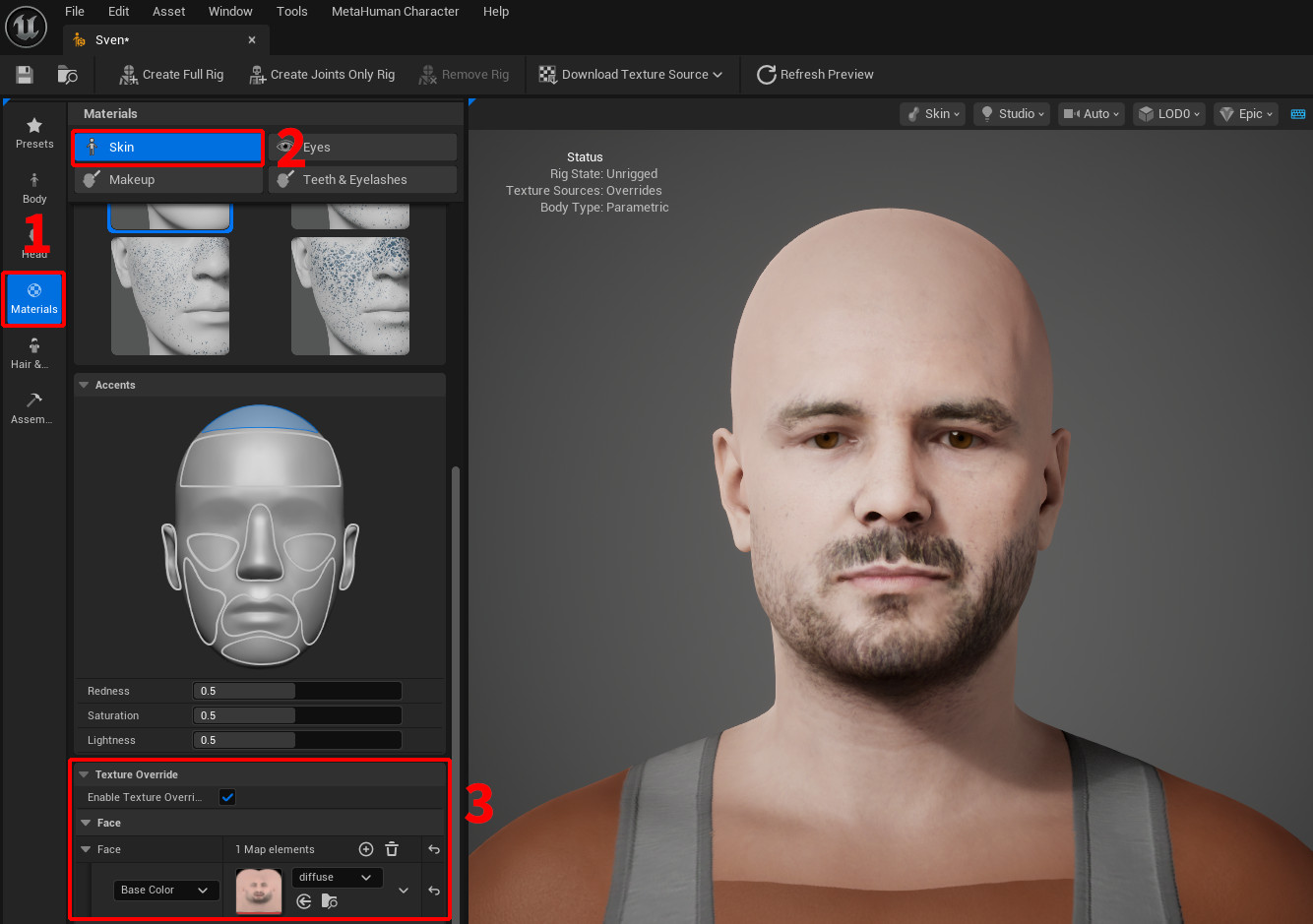Reset Base Color entry to default
The height and width of the screenshot is (924, 1313).
click(x=434, y=891)
